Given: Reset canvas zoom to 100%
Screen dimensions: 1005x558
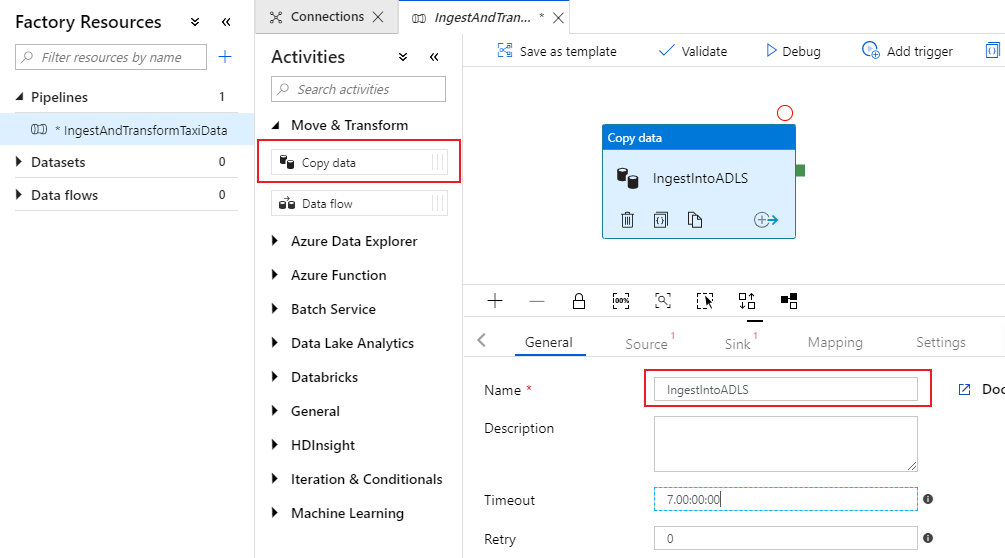Looking at the screenshot, I should 621,301.
